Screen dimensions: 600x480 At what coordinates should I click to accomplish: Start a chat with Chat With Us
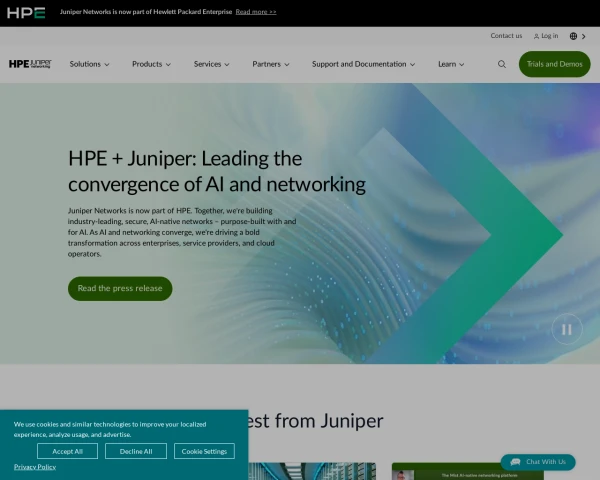(538, 462)
